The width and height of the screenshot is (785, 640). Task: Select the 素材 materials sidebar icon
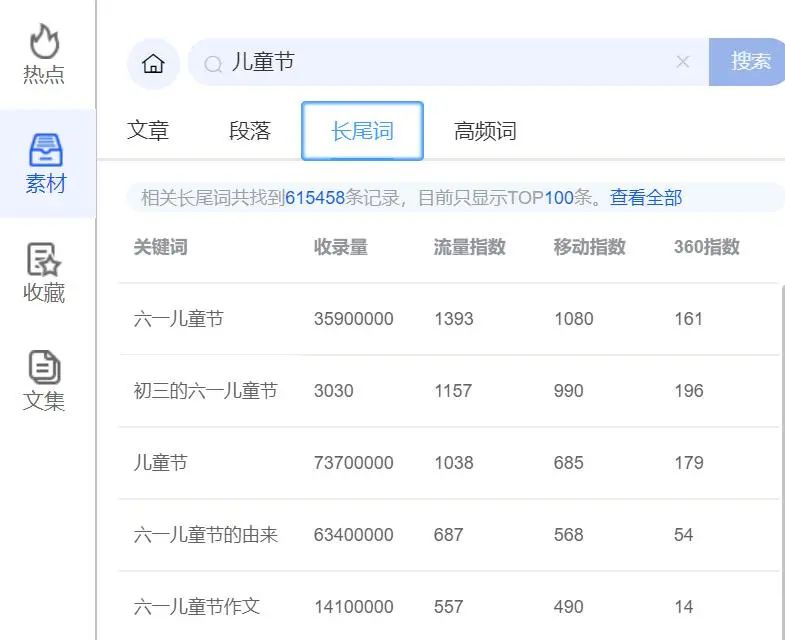click(x=46, y=163)
